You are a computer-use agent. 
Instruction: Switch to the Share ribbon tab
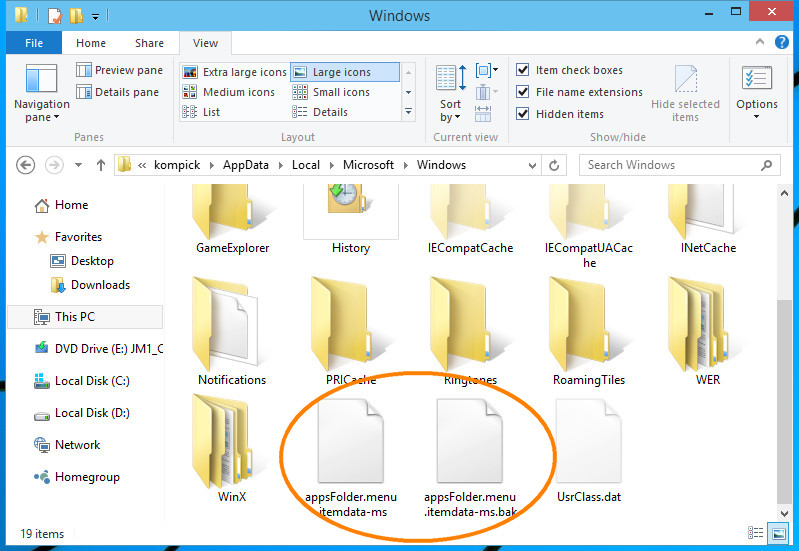pyautogui.click(x=149, y=43)
